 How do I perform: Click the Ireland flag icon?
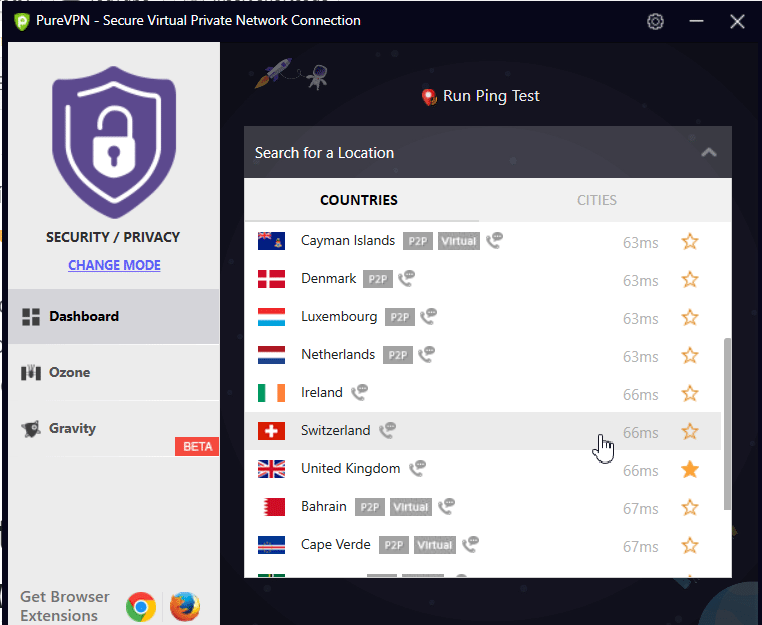coord(271,393)
